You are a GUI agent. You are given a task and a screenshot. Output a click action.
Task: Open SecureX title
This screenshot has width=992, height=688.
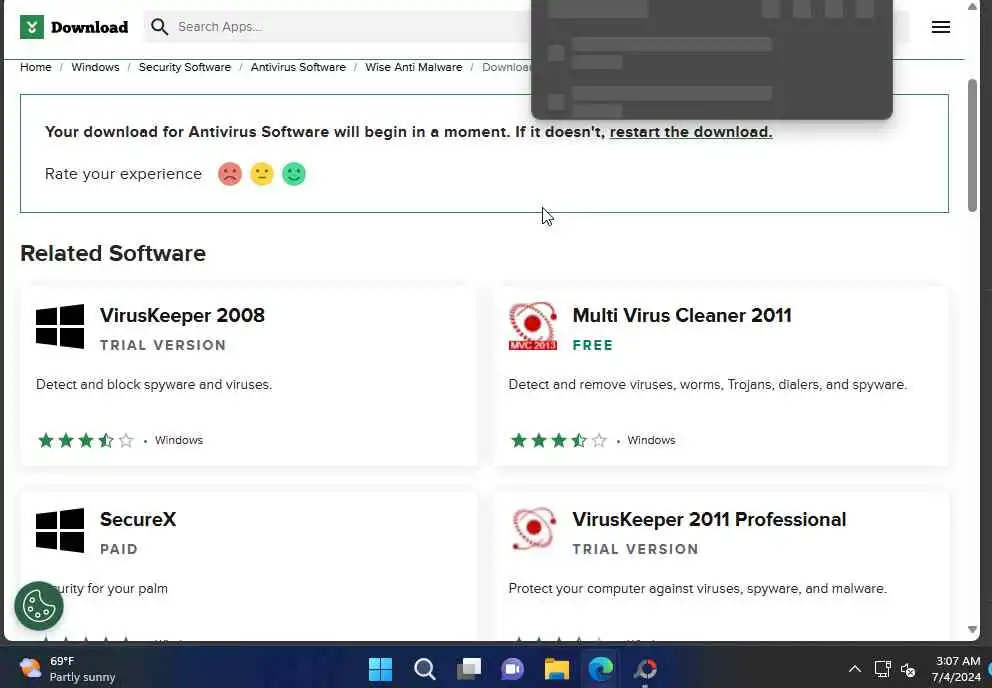point(138,519)
